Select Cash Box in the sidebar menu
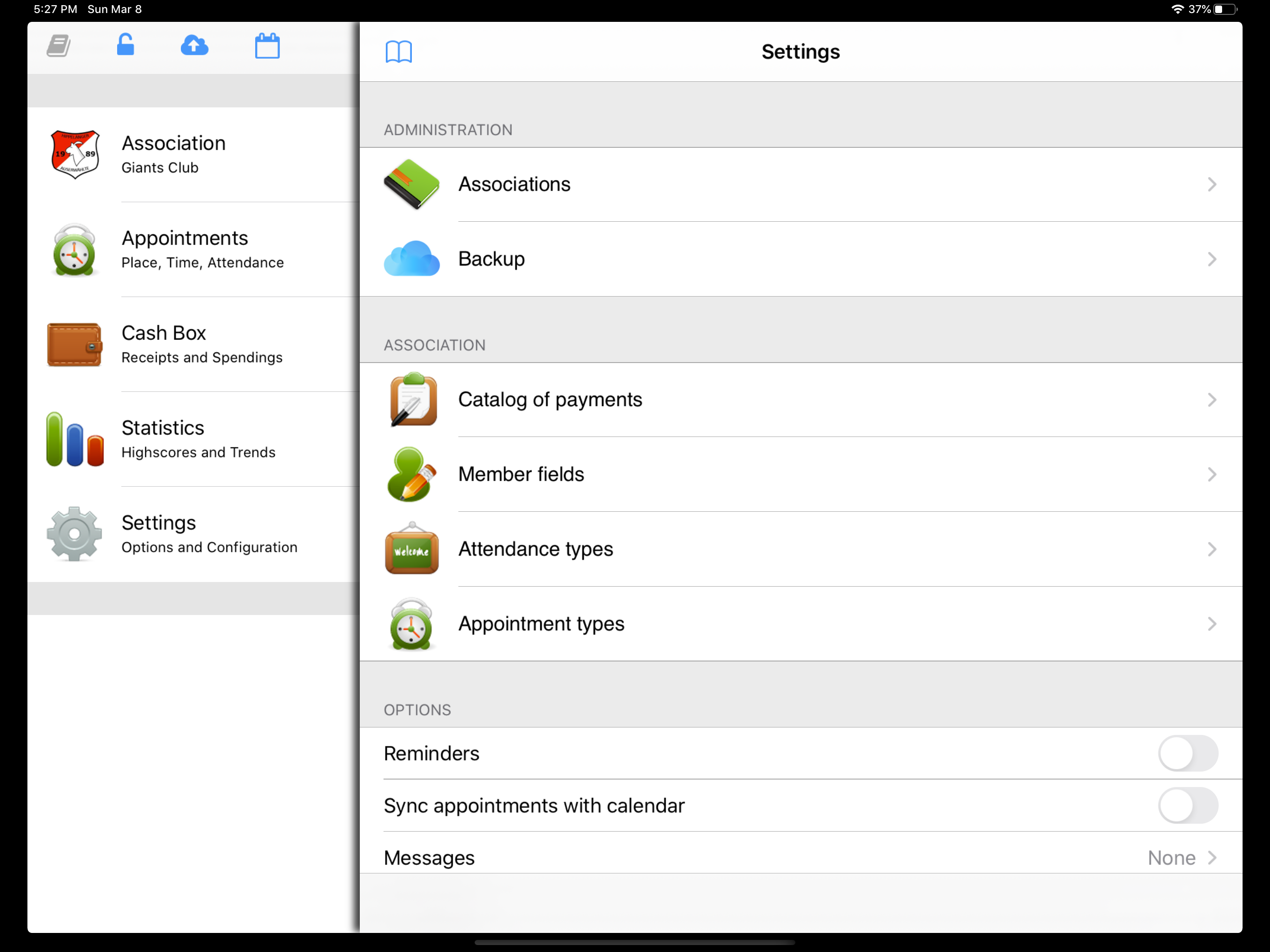Image resolution: width=1270 pixels, height=952 pixels. tap(193, 344)
